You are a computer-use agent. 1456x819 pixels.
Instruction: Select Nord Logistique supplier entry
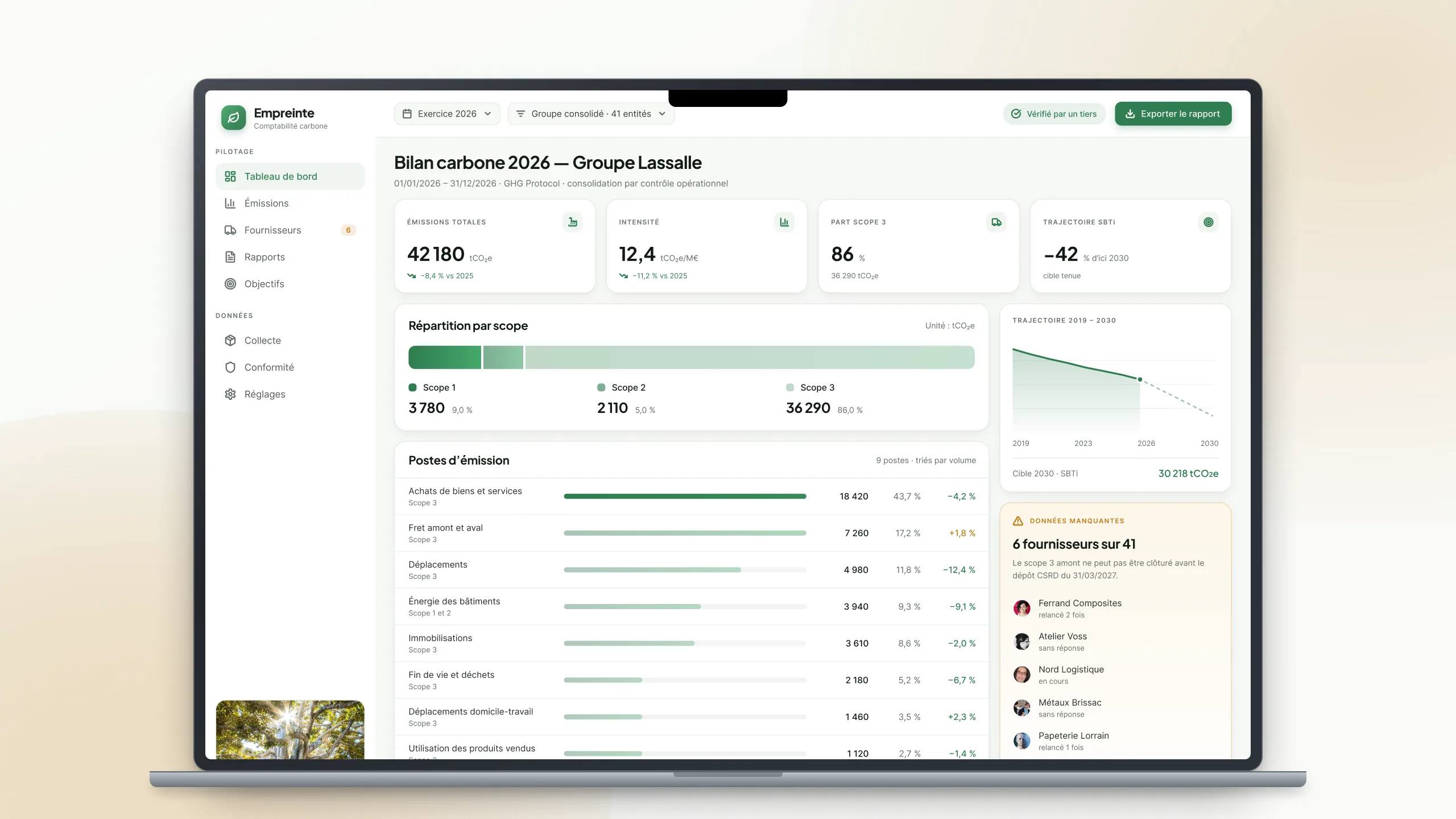pos(1115,675)
